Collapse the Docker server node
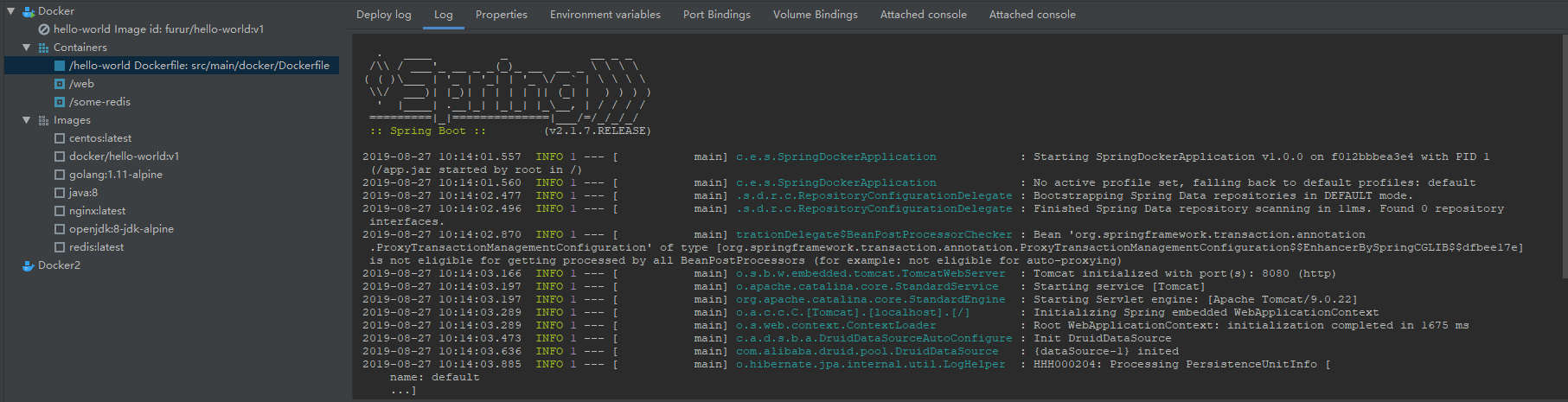1568x402 pixels. click(x=11, y=11)
